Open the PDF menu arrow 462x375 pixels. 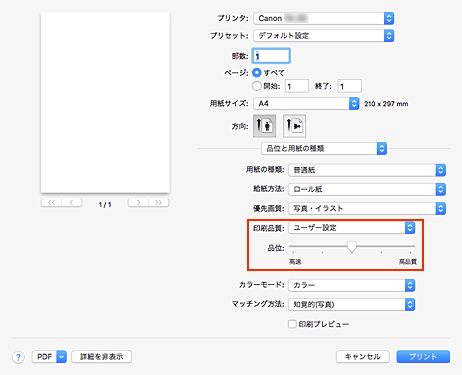tap(62, 357)
